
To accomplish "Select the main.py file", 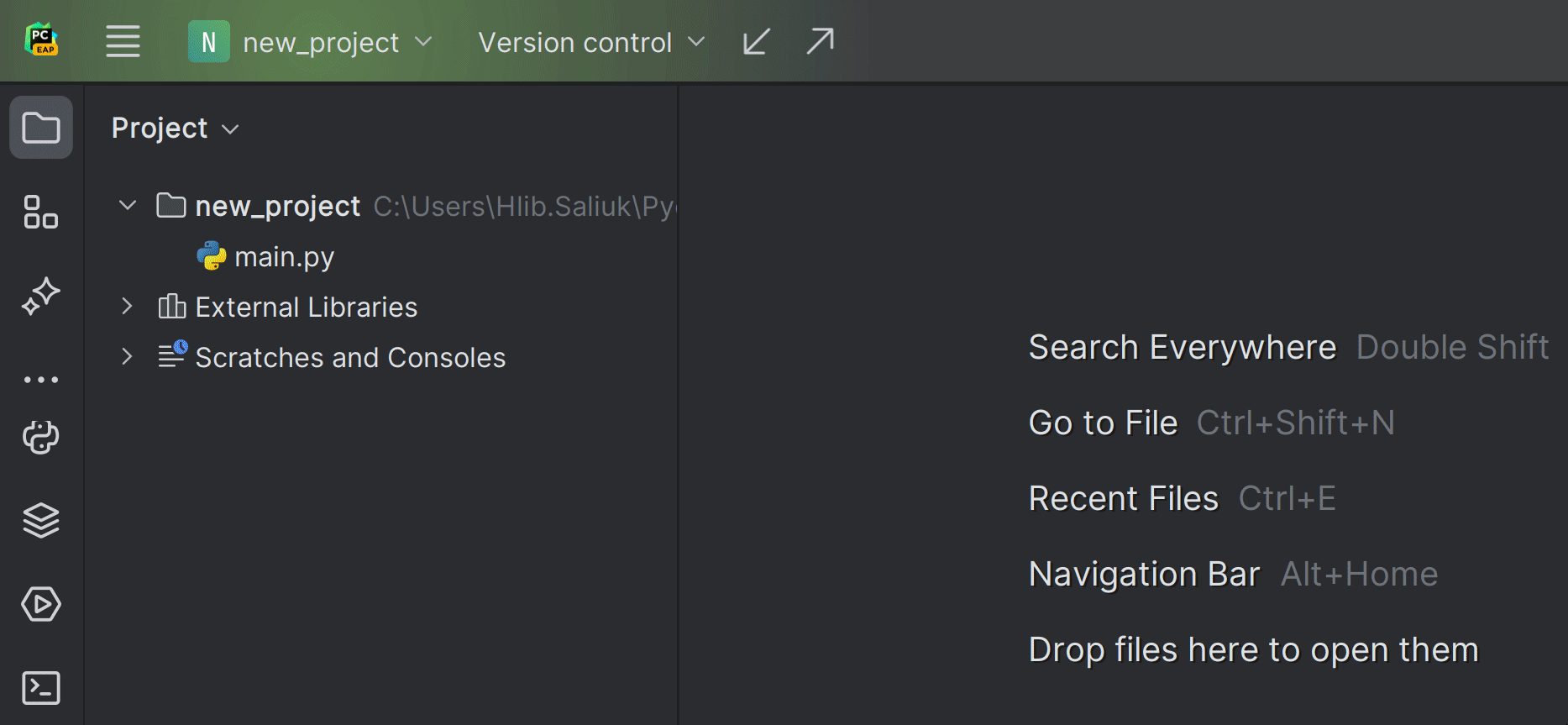I will coord(265,256).
